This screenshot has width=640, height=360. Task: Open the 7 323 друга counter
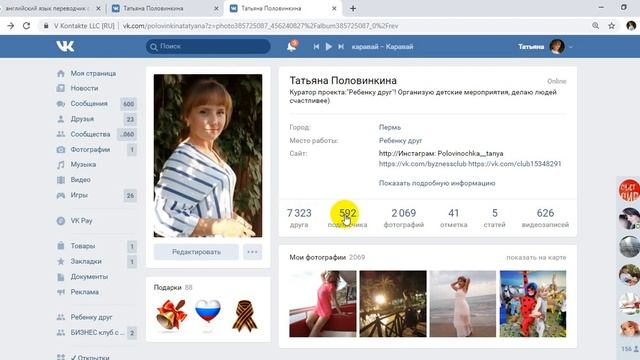click(x=299, y=218)
